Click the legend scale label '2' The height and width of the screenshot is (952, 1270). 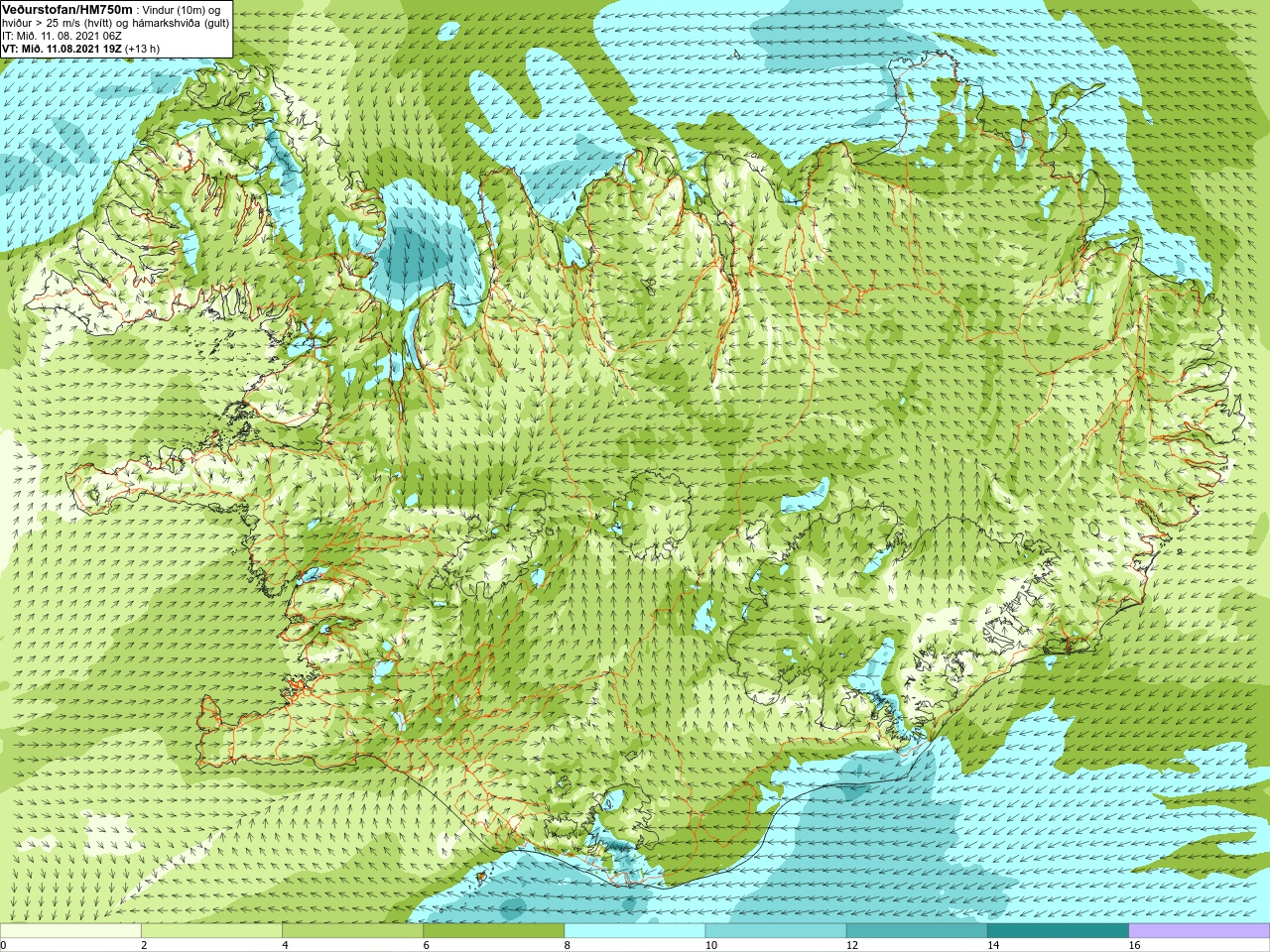pyautogui.click(x=144, y=945)
